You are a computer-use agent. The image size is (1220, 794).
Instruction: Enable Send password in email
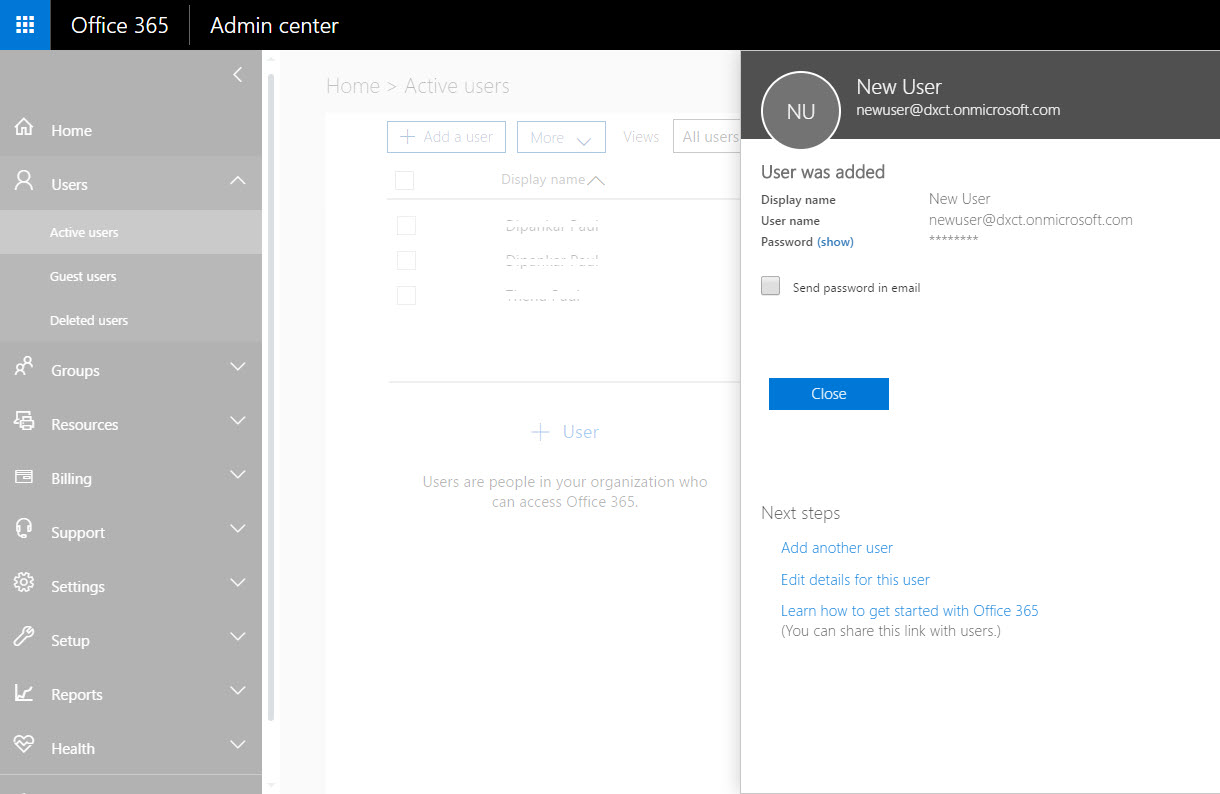click(x=770, y=285)
